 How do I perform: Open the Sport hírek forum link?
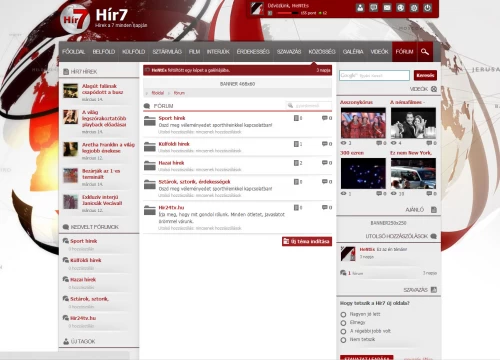[x=172, y=118]
